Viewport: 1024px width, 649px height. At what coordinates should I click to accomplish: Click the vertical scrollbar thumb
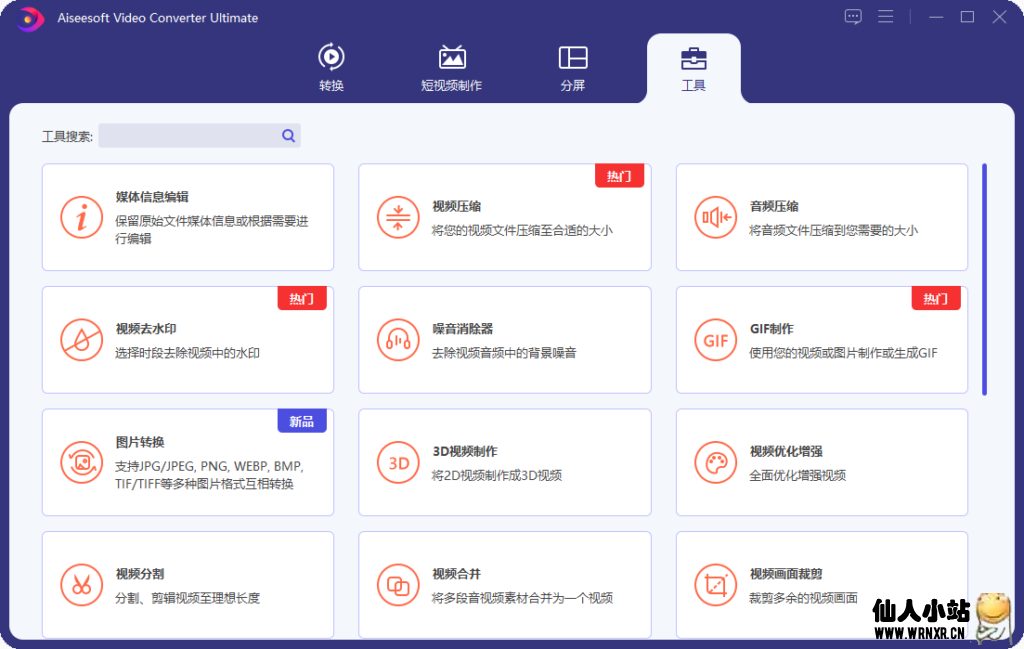tap(984, 279)
